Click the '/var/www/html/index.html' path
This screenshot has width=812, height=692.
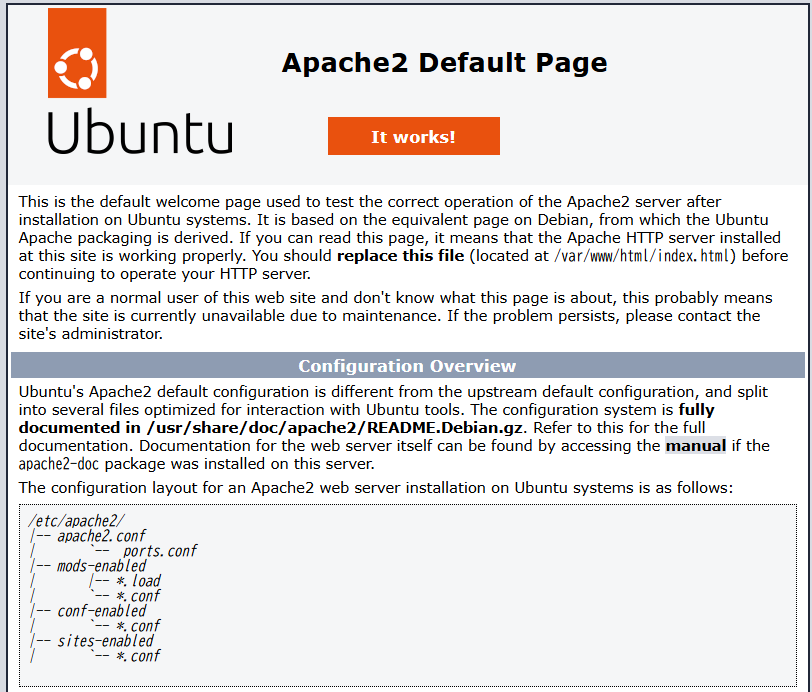(x=642, y=256)
